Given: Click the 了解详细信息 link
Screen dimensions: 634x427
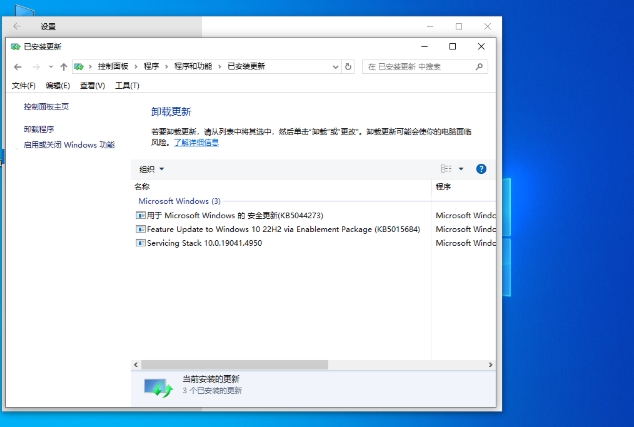Looking at the screenshot, I should (196, 143).
